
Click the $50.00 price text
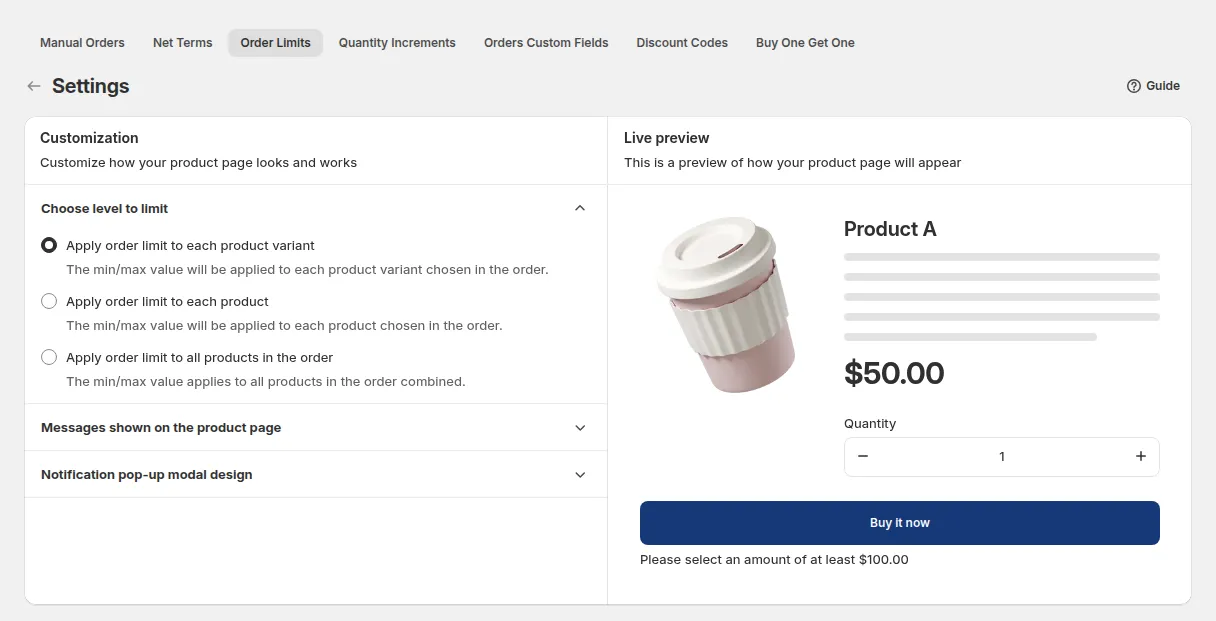click(x=894, y=373)
